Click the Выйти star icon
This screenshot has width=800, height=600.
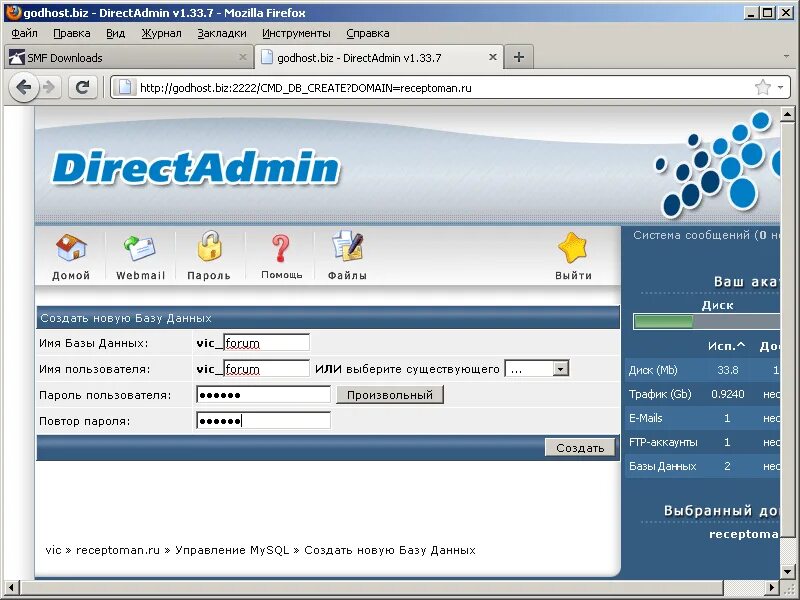(x=572, y=248)
